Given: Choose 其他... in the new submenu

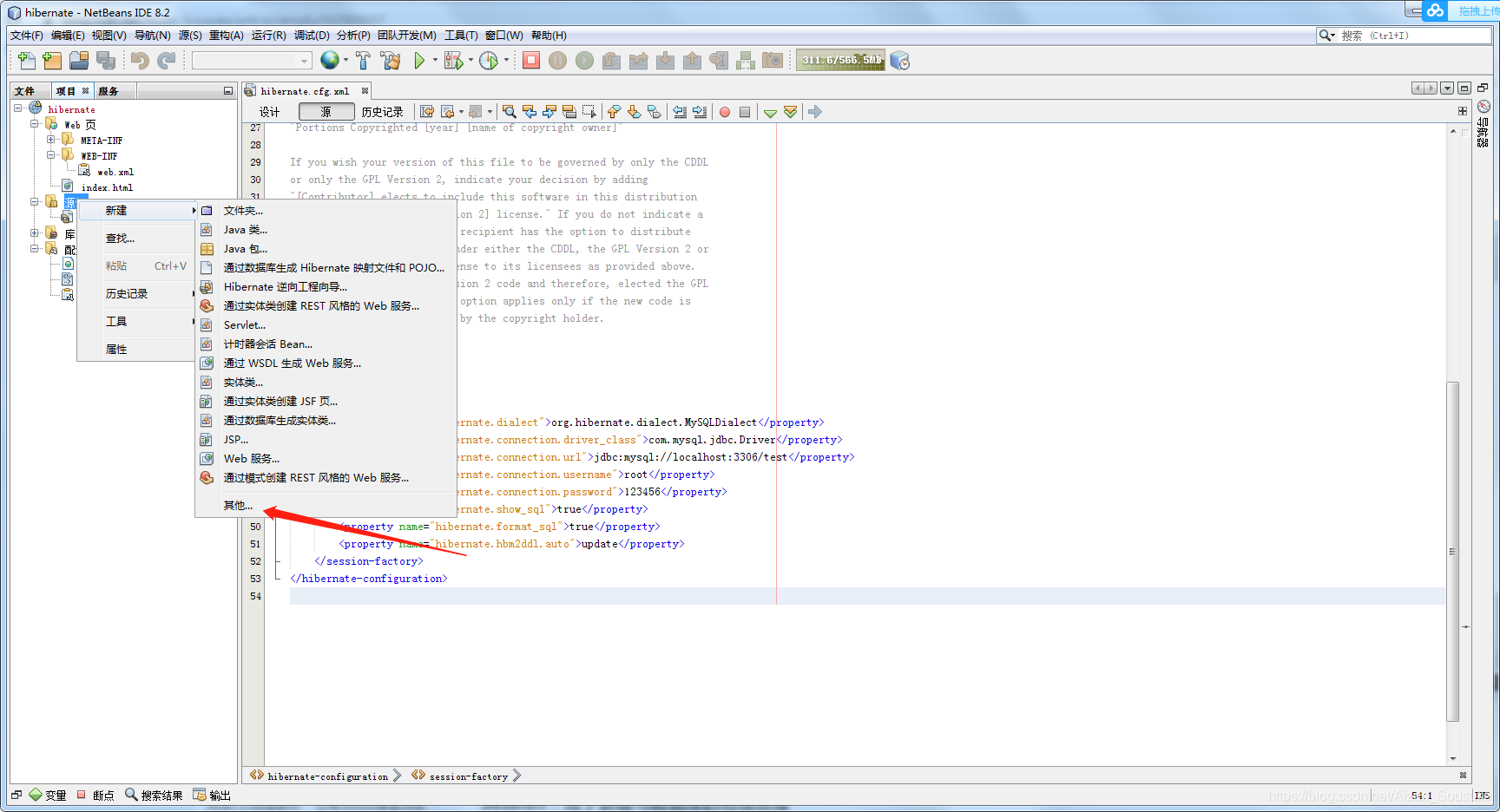Looking at the screenshot, I should [x=326, y=506].
